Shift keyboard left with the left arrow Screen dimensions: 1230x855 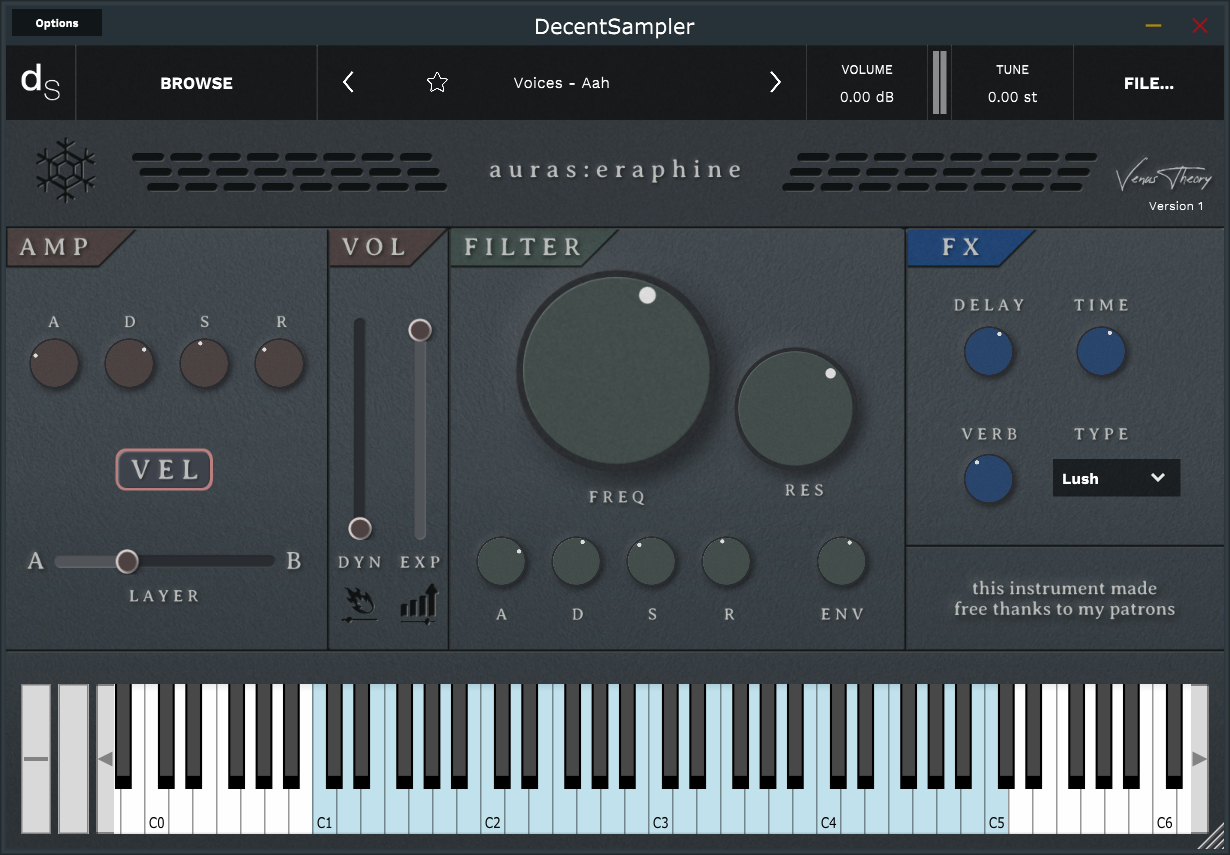pyautogui.click(x=105, y=759)
